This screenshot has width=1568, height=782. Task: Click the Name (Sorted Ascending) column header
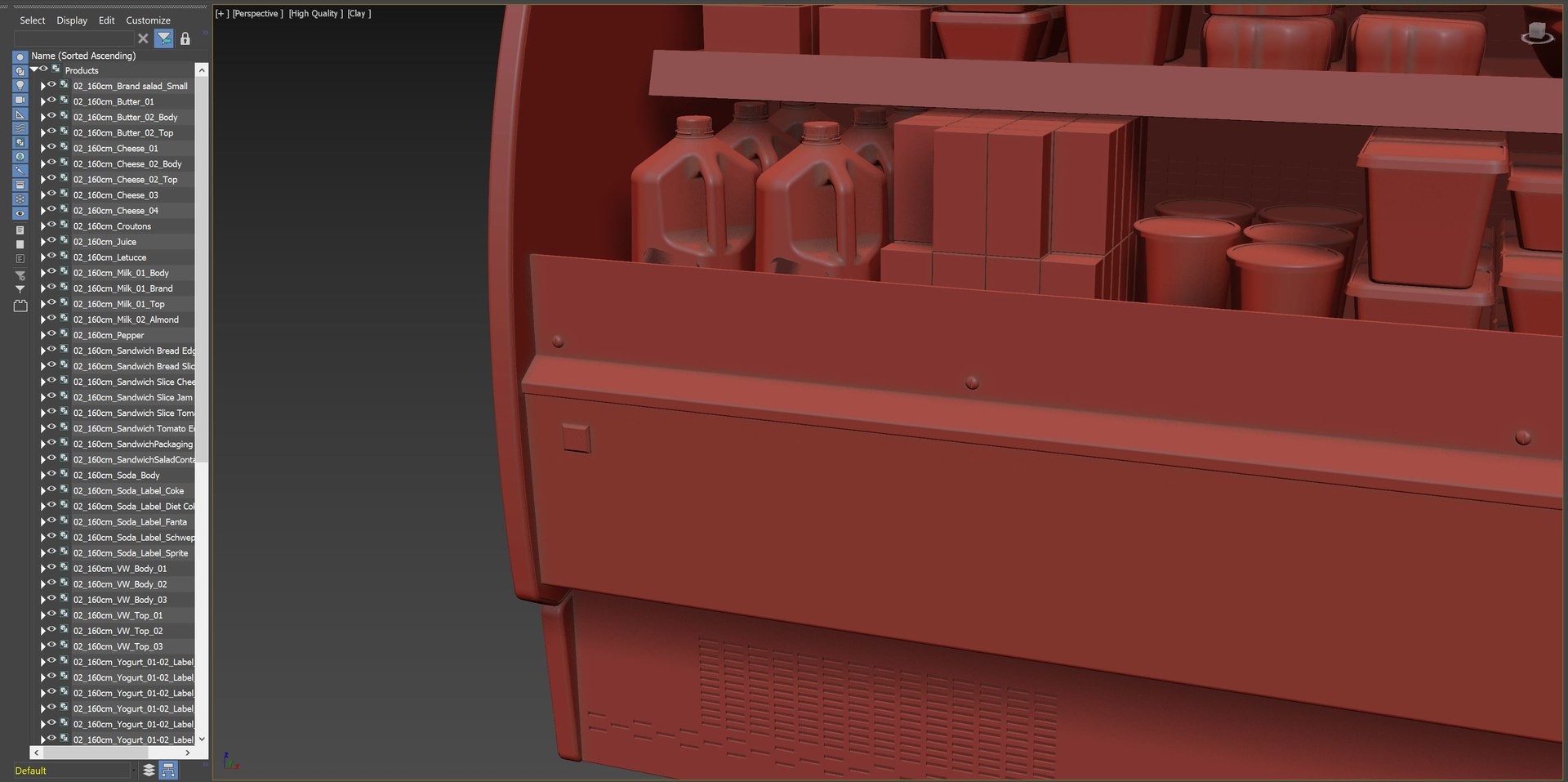(x=83, y=56)
